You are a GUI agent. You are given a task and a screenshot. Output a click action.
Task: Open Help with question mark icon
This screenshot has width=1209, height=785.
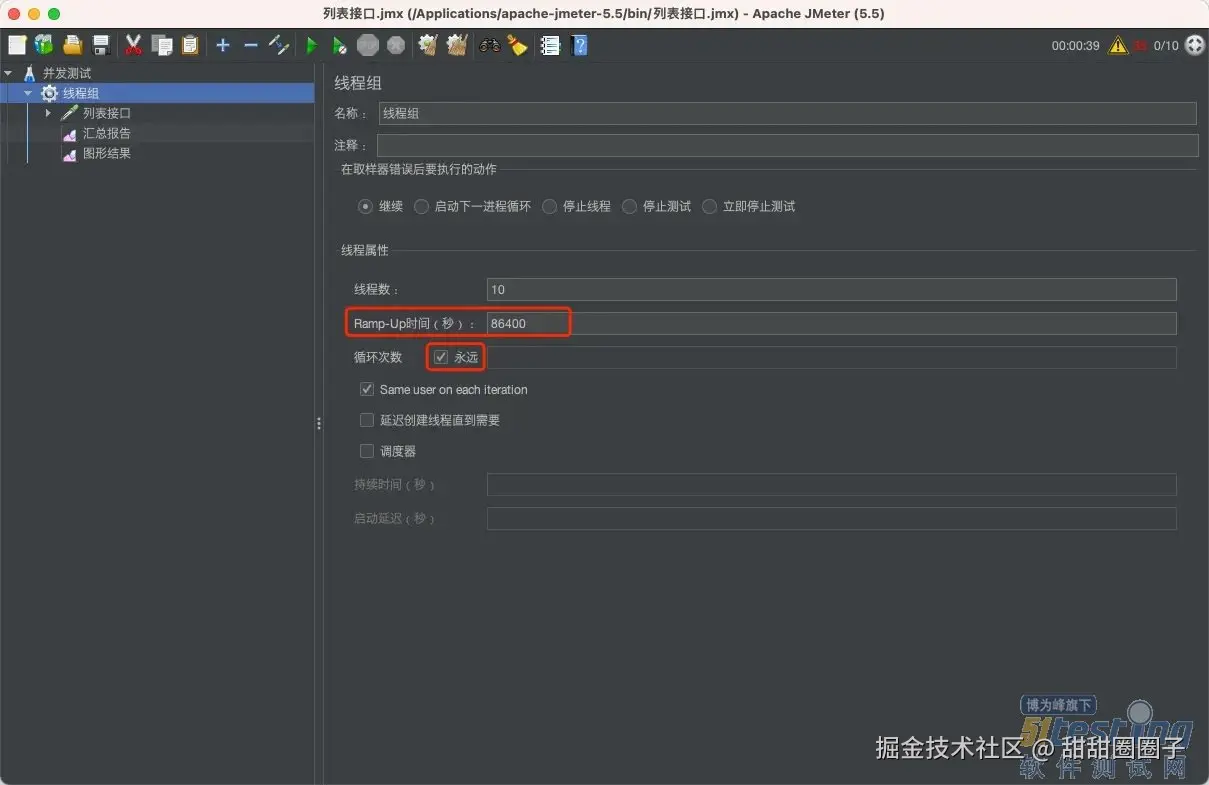579,45
